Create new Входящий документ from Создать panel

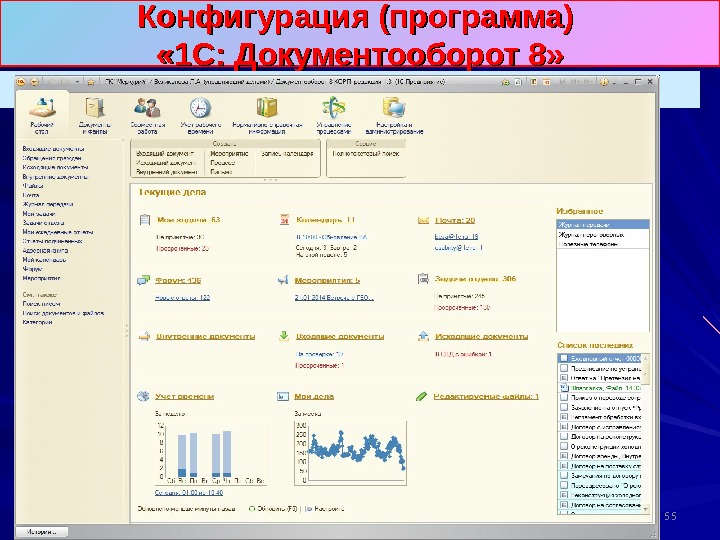pos(165,154)
